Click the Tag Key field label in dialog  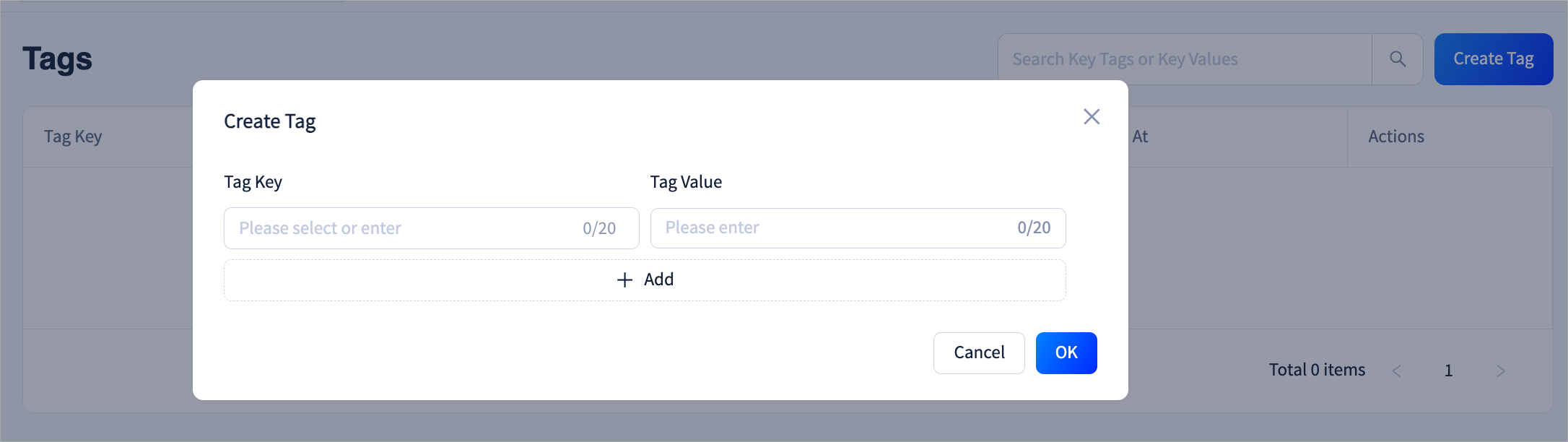coord(253,182)
